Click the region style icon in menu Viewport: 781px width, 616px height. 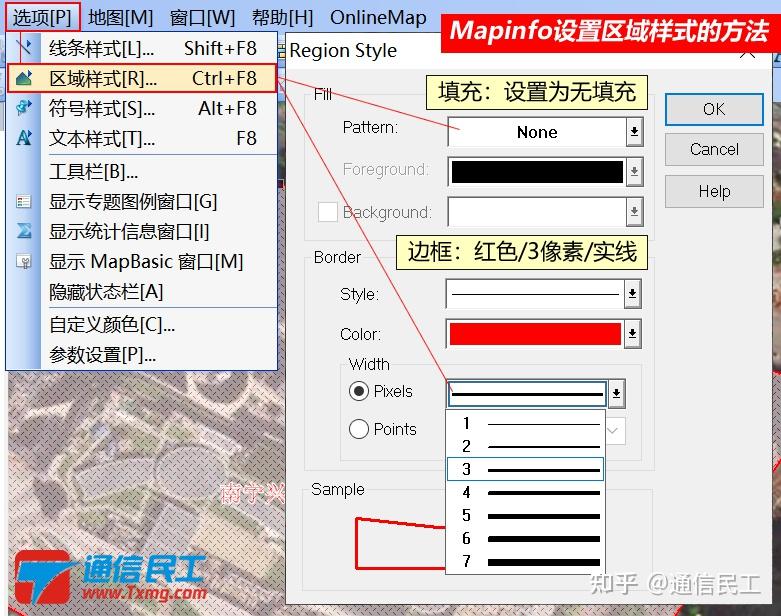pos(23,78)
